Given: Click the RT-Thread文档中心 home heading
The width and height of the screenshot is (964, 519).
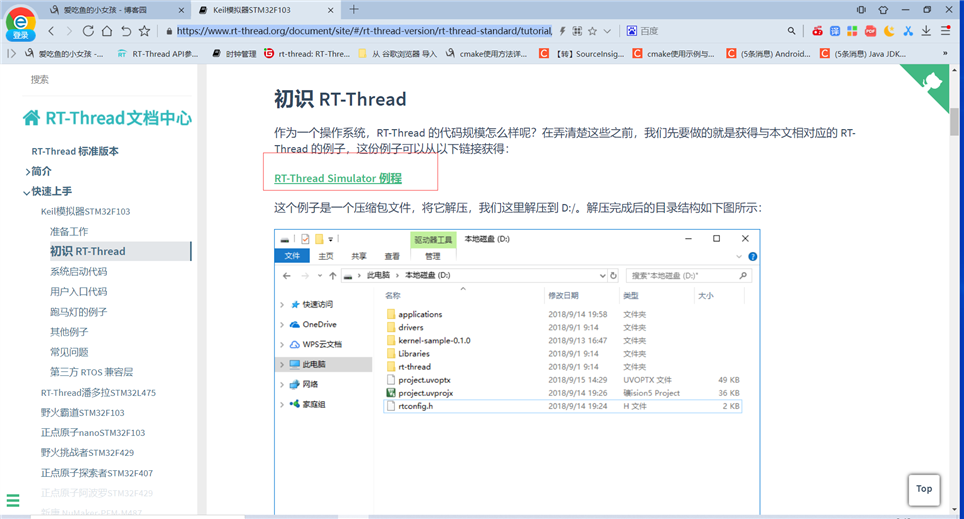Looking at the screenshot, I should pyautogui.click(x=108, y=117).
